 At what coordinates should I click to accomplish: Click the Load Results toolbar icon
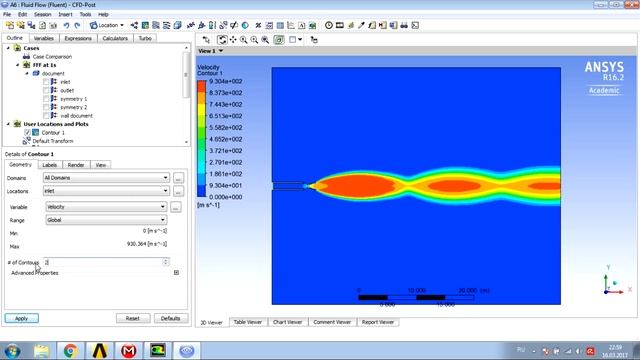tap(10, 25)
